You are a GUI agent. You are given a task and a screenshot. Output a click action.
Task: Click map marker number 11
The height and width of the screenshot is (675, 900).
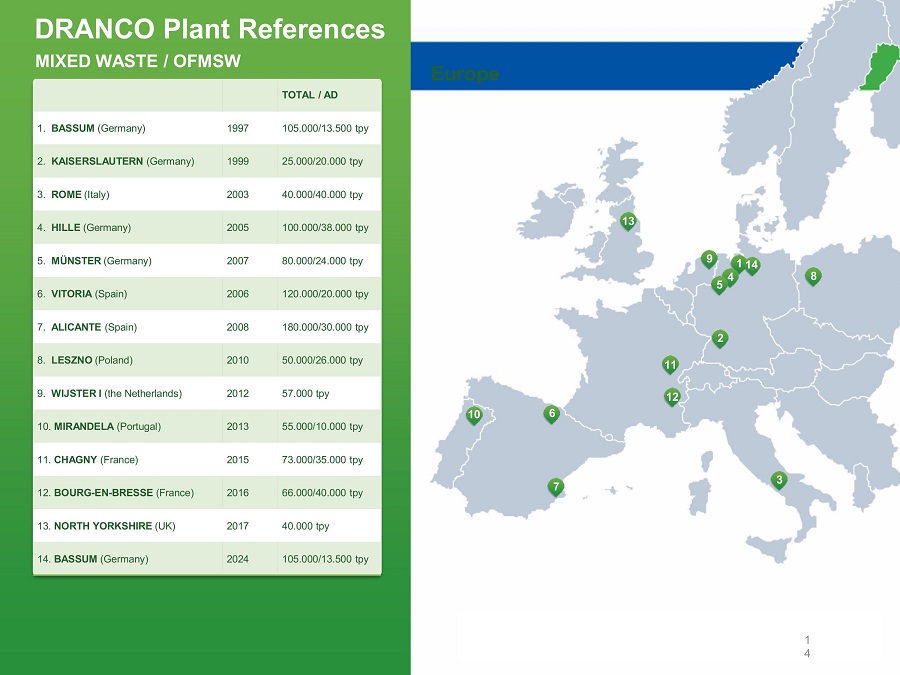[x=670, y=365]
